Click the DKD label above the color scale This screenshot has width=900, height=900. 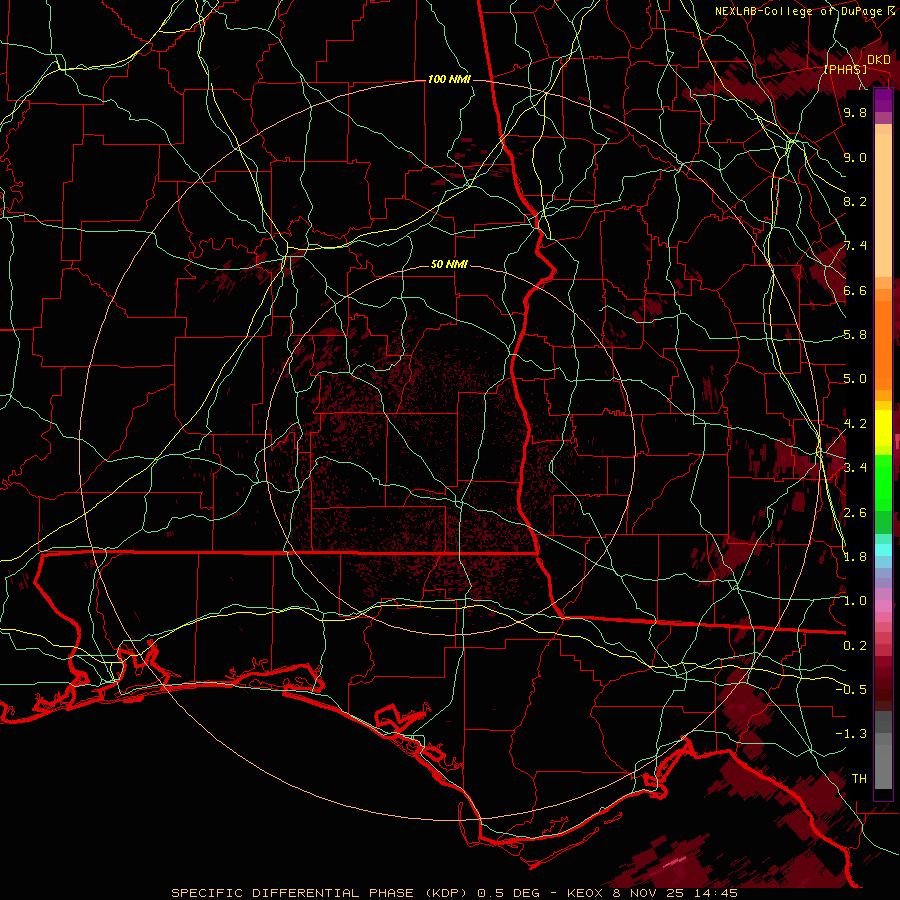pos(879,60)
